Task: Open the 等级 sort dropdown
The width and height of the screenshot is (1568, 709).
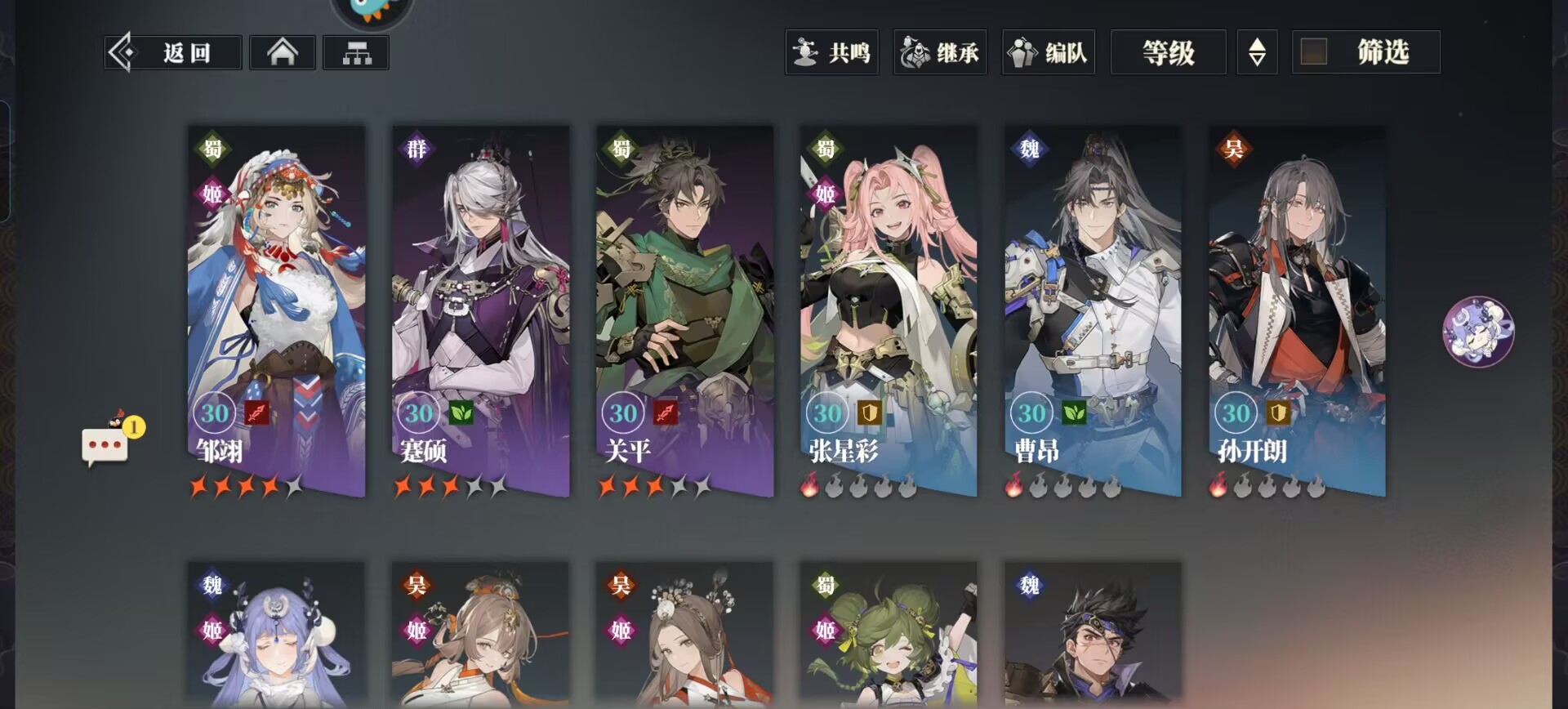Action: pyautogui.click(x=1168, y=52)
